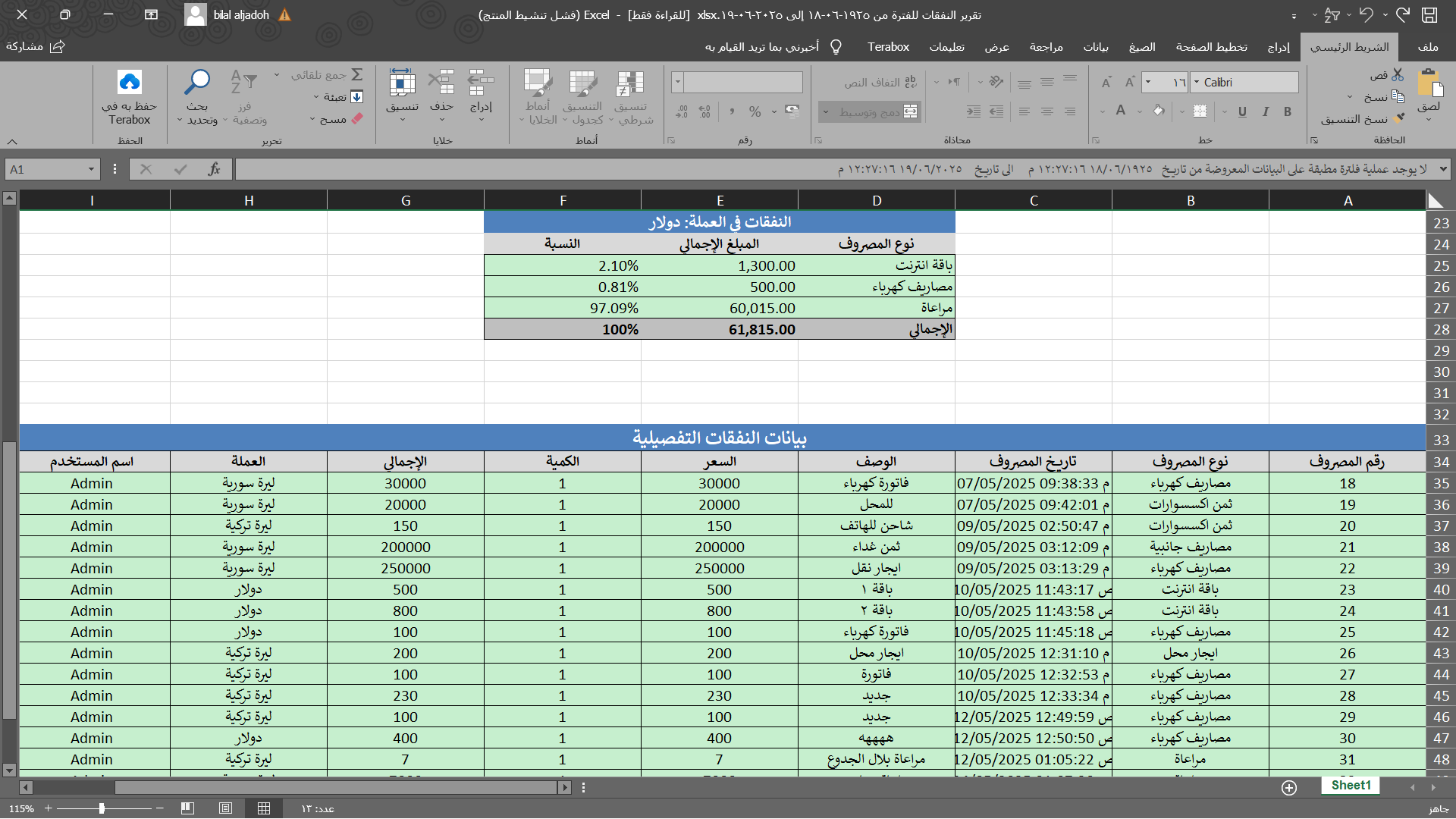Click the text orientation icon
The image size is (1456, 819).
click(x=996, y=82)
